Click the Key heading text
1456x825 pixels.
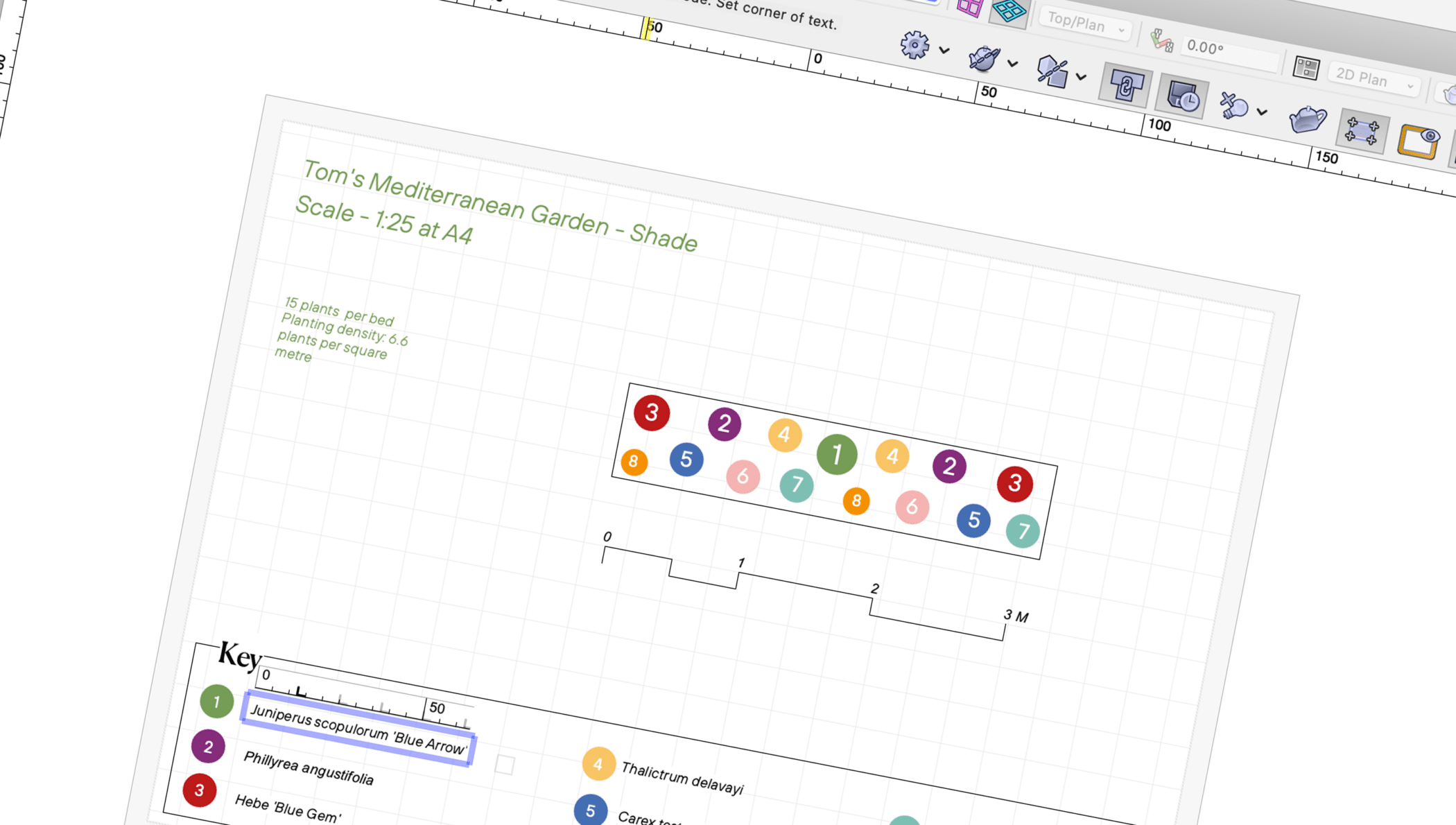coord(240,655)
